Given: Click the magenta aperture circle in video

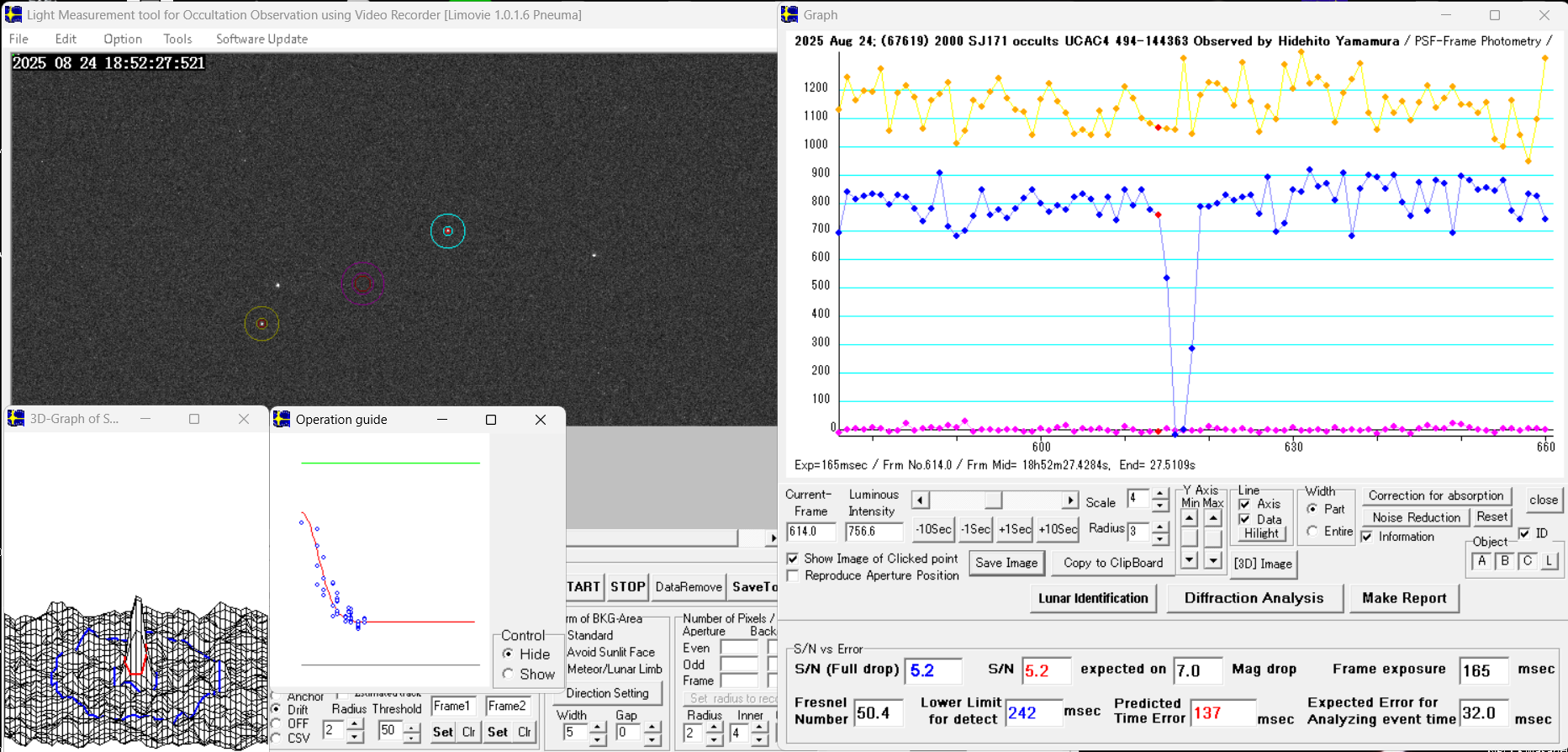Looking at the screenshot, I should tap(362, 284).
